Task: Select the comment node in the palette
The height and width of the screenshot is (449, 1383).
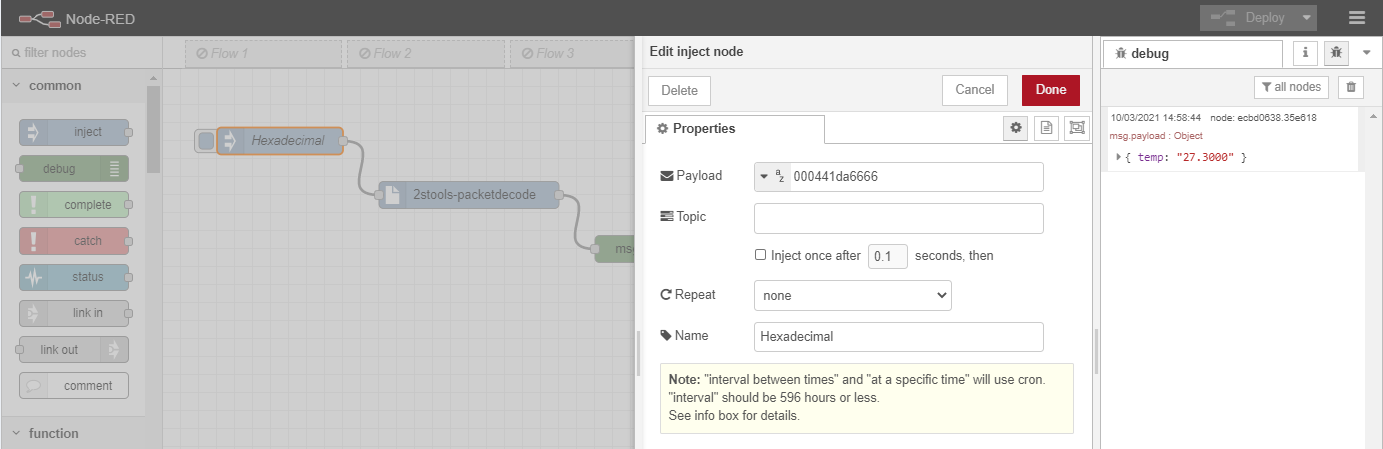Action: coord(74,386)
